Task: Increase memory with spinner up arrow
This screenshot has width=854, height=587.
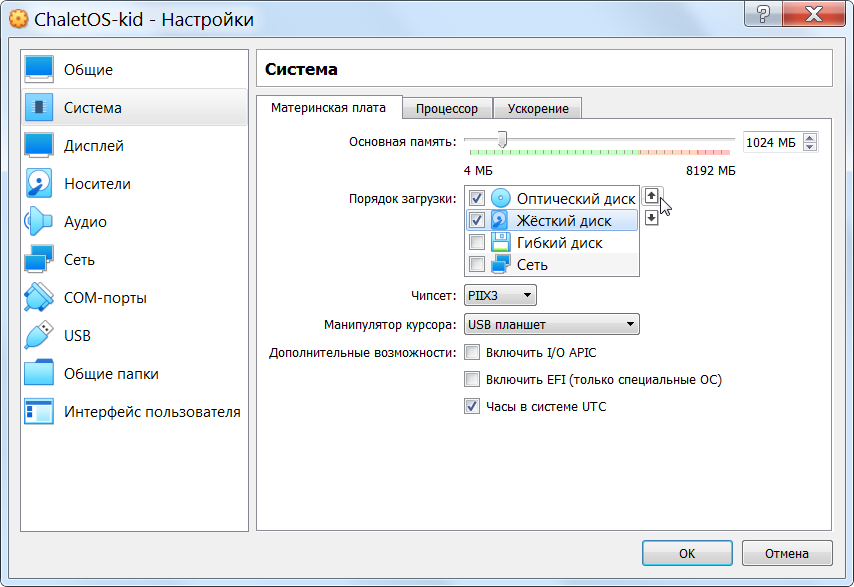Action: (x=810, y=138)
